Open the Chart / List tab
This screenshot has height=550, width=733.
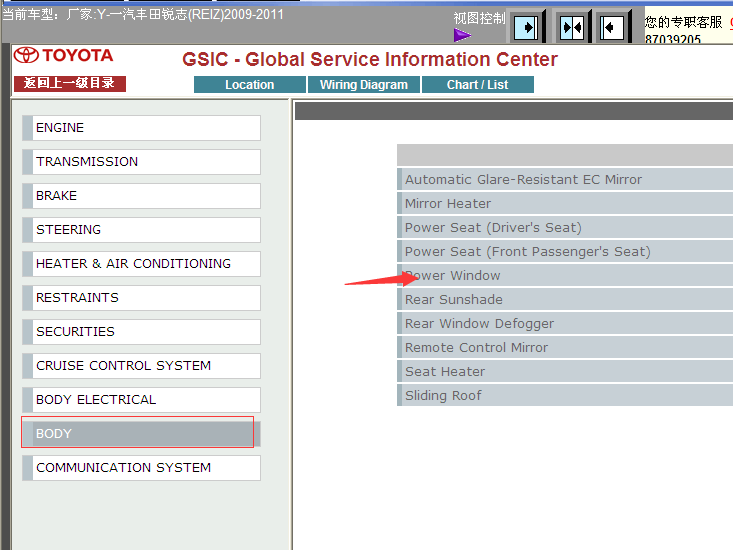click(477, 85)
